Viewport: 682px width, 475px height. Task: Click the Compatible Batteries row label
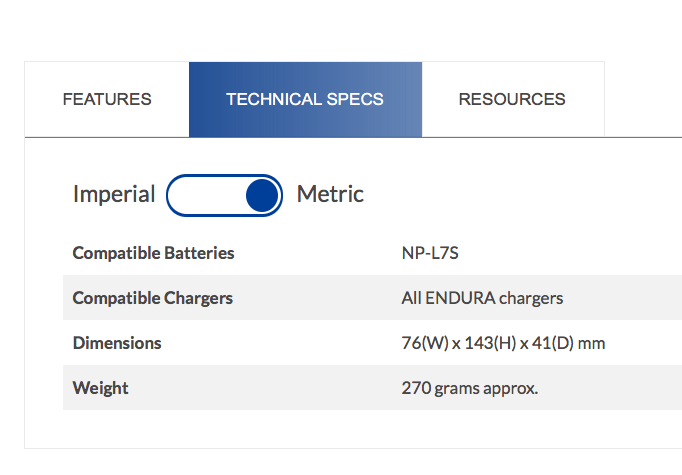154,253
